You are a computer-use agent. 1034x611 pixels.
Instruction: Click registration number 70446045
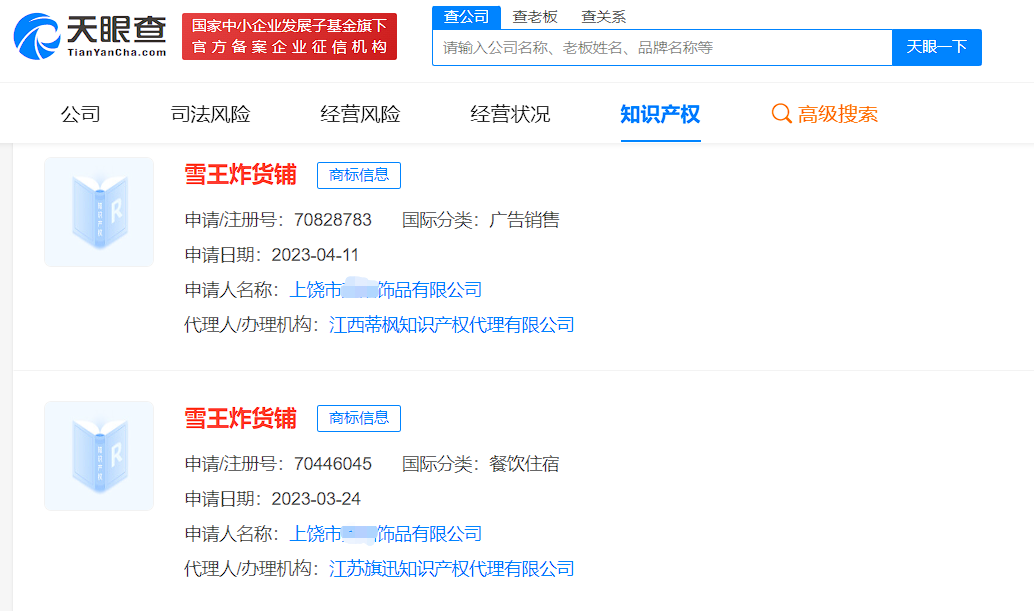tap(333, 464)
